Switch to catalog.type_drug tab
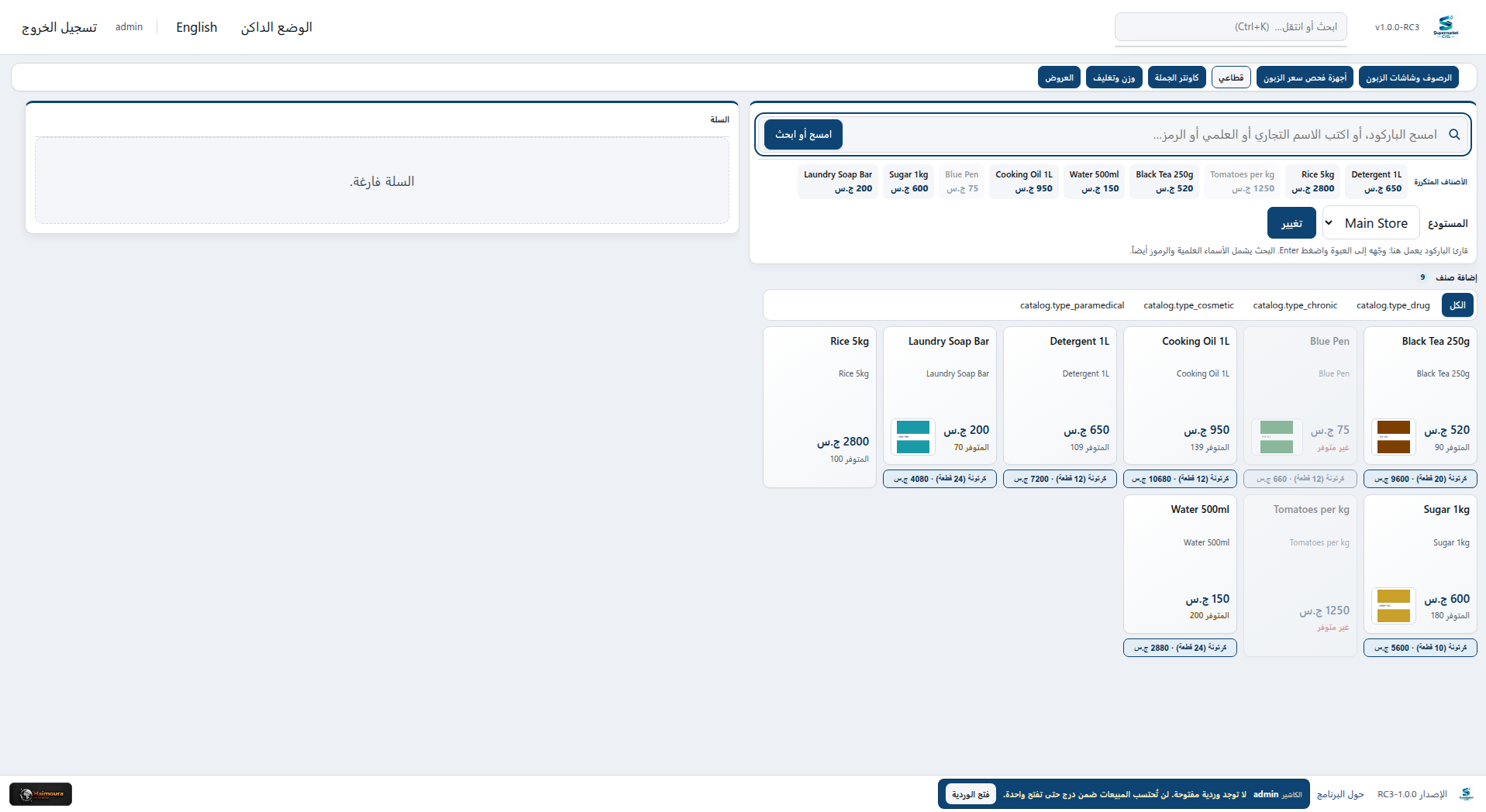Viewport: 1486px width, 812px height. pos(1393,305)
